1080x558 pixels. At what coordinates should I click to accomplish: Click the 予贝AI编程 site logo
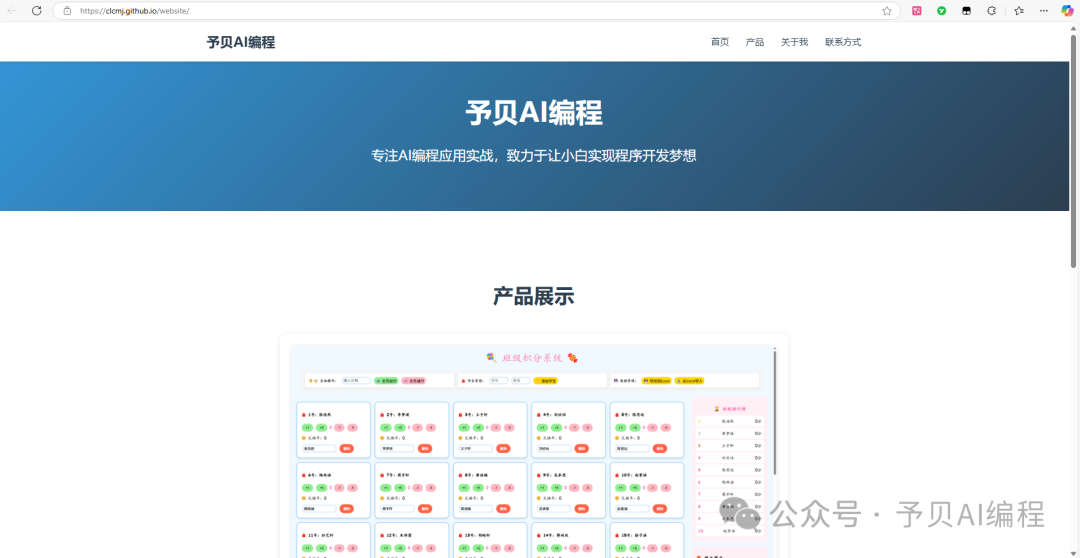tap(240, 42)
